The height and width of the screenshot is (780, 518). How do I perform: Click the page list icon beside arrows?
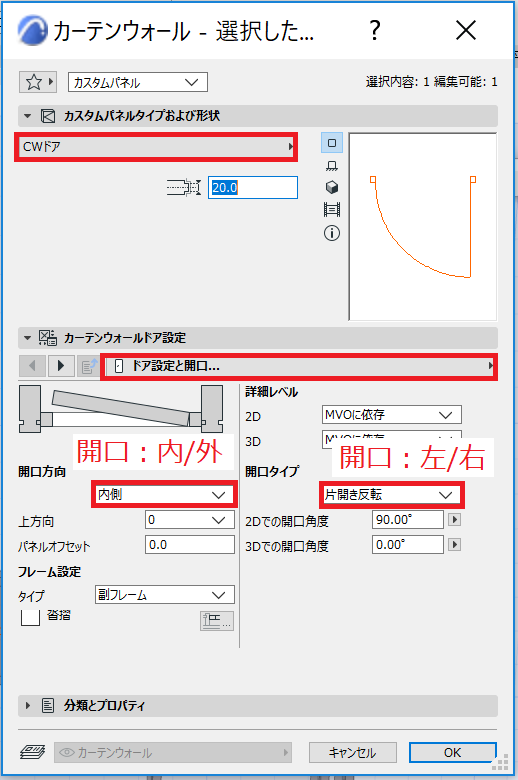89,366
